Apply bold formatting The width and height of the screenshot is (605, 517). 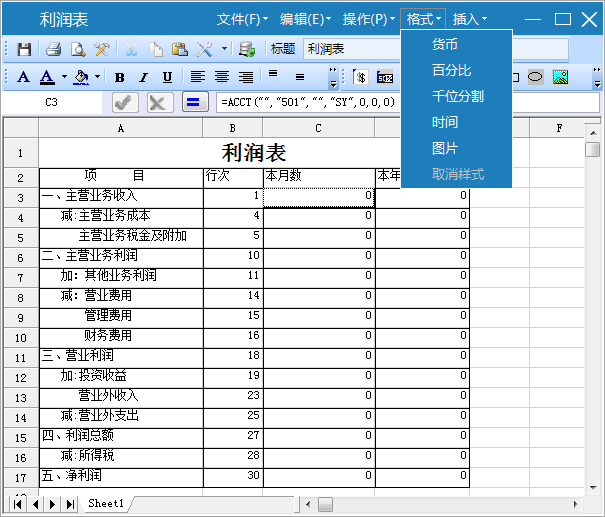(x=120, y=77)
